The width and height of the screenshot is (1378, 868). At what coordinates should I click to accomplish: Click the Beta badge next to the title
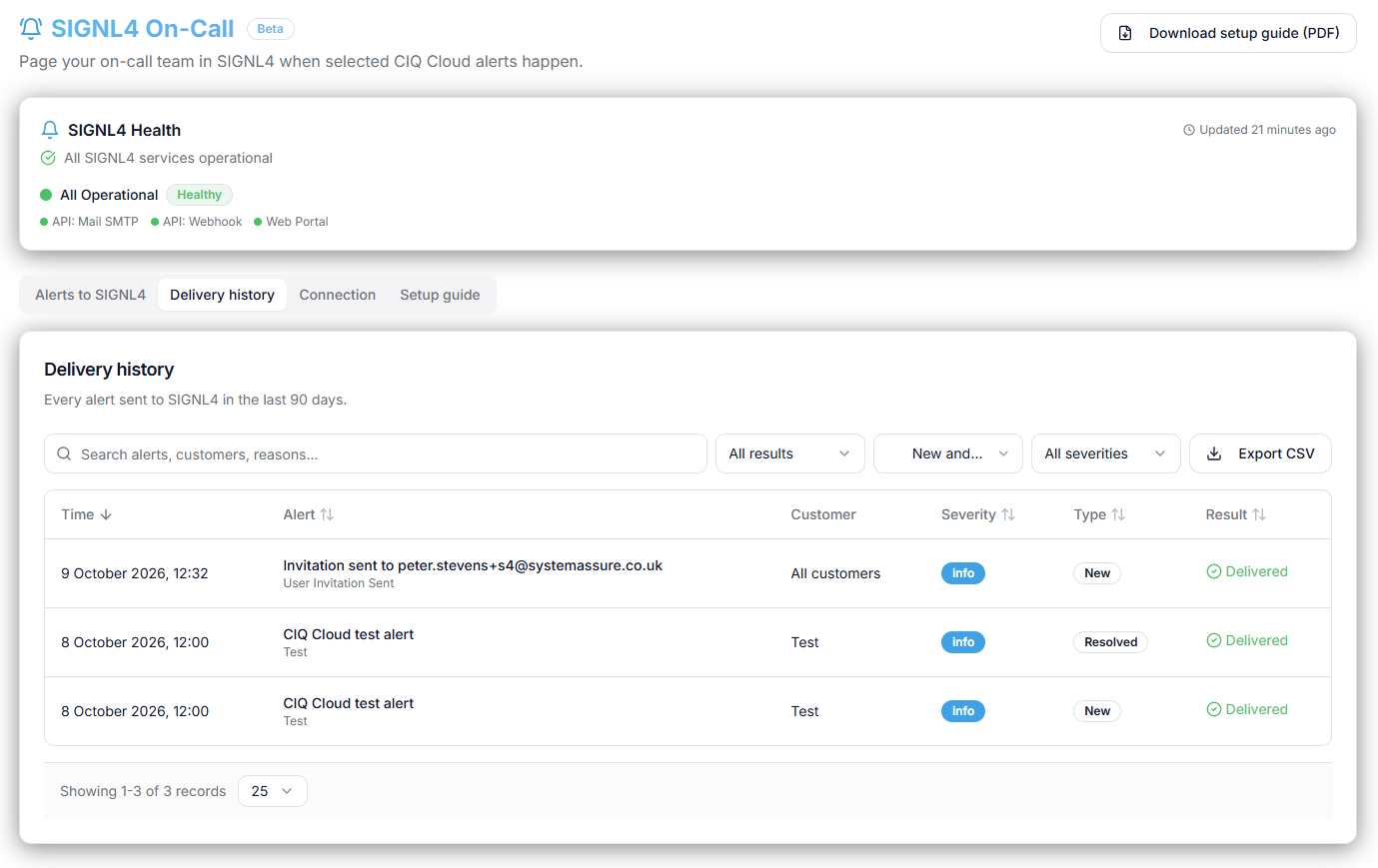271,29
